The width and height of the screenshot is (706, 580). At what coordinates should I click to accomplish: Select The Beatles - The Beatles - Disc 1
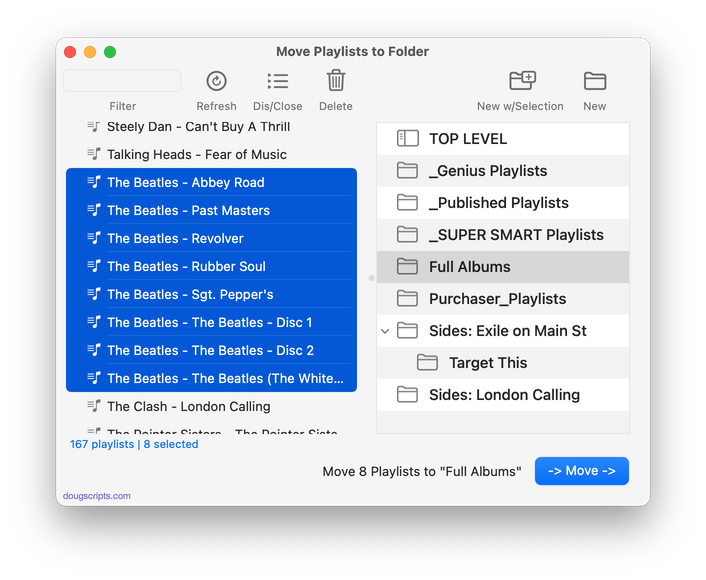211,322
